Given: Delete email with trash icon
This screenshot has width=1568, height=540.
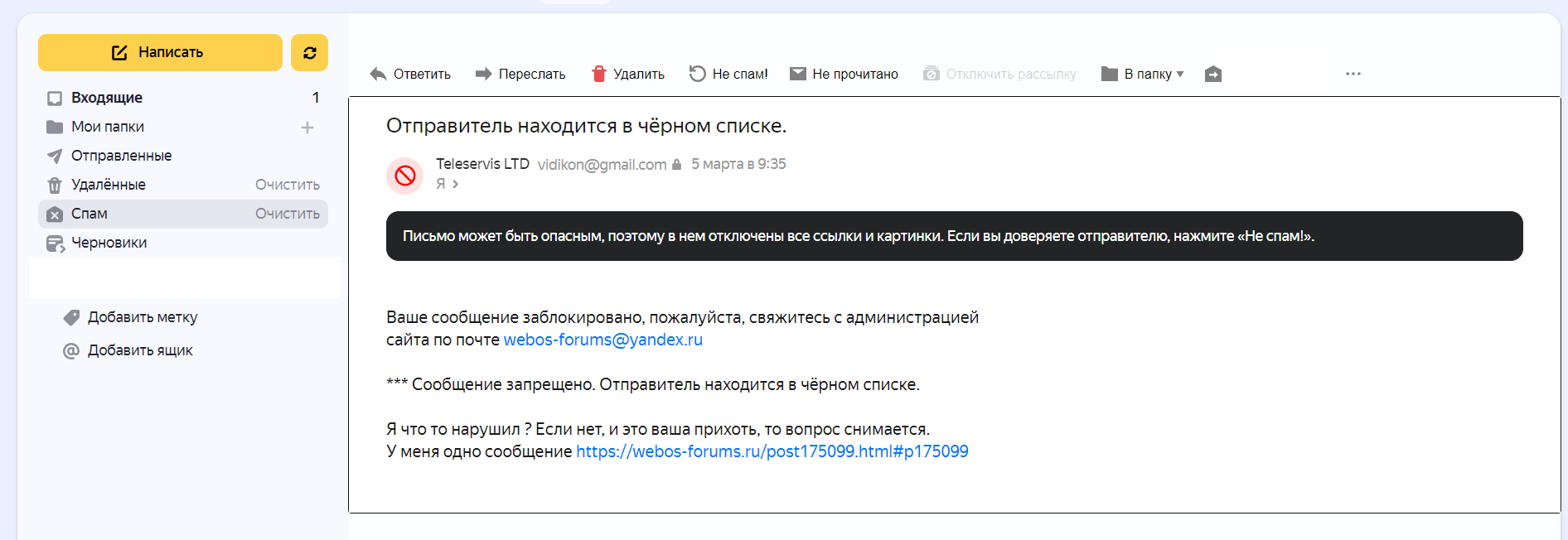Looking at the screenshot, I should [627, 74].
